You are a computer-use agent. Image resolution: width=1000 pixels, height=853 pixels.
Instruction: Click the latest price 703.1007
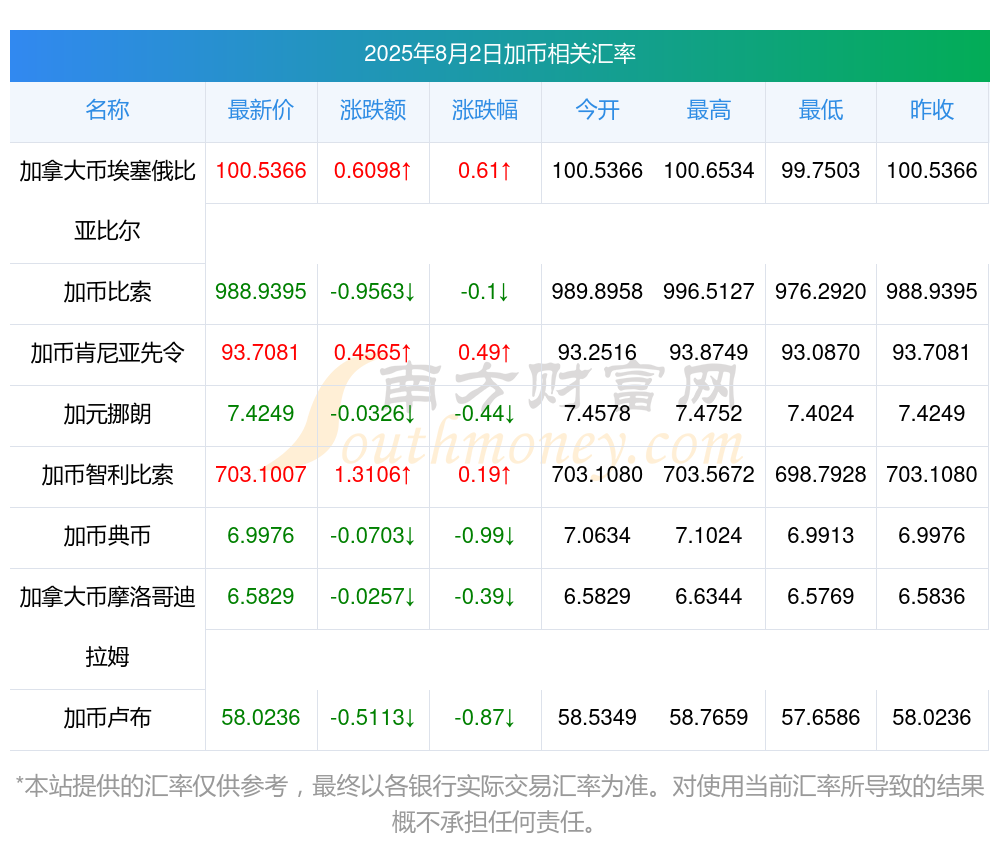[261, 475]
